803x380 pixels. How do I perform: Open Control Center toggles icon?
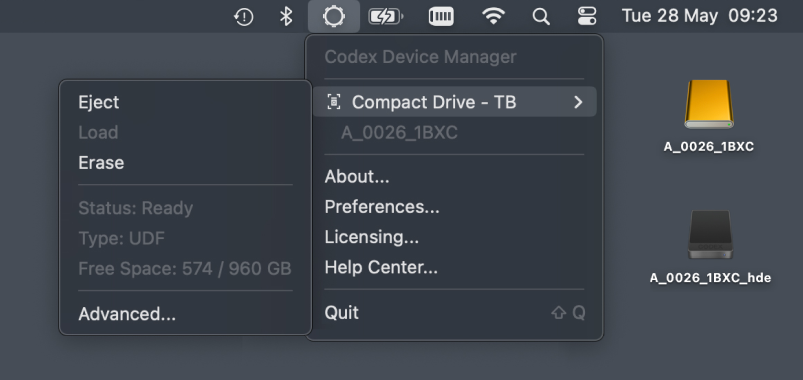click(x=586, y=16)
